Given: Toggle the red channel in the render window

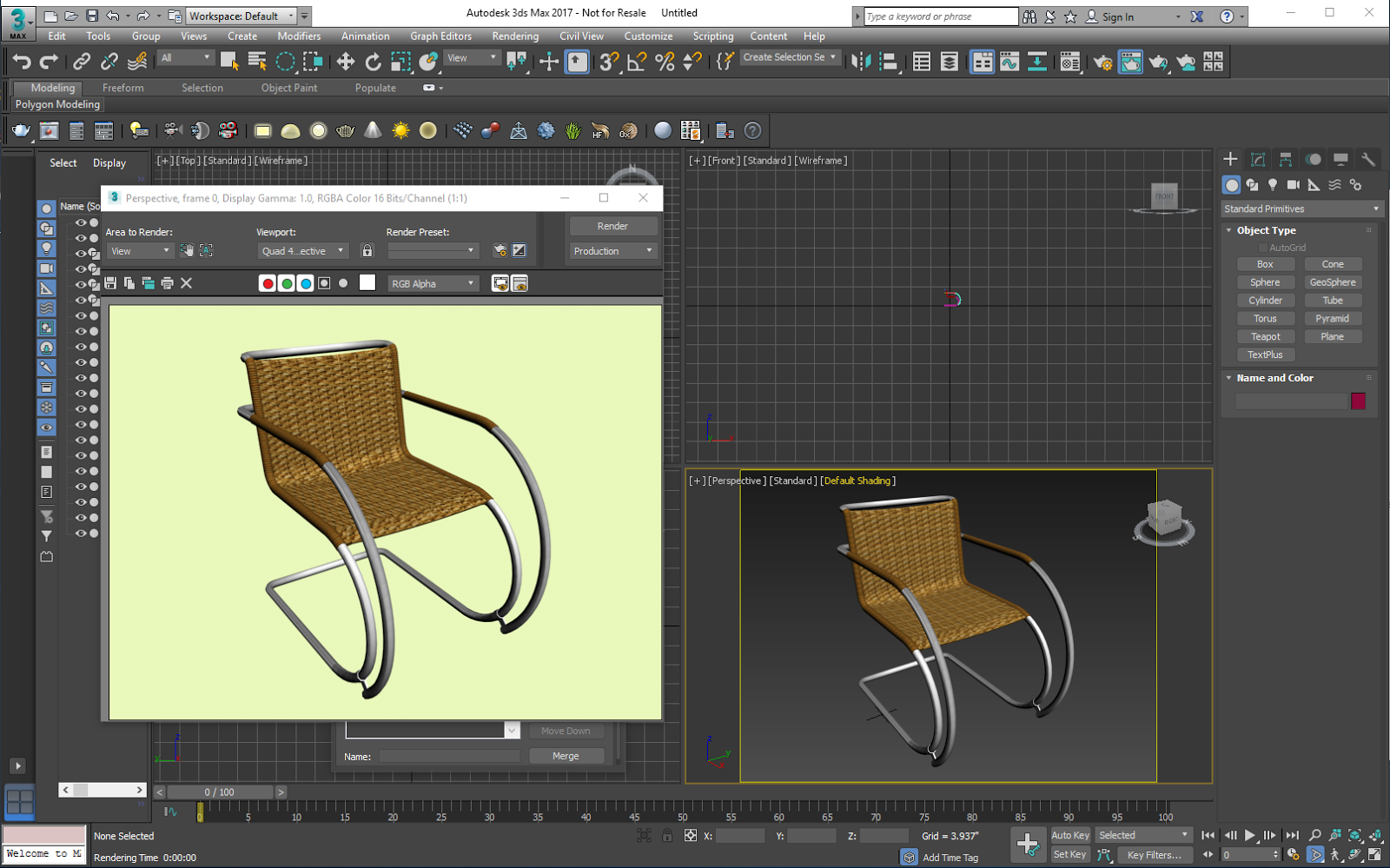Looking at the screenshot, I should pos(268,282).
